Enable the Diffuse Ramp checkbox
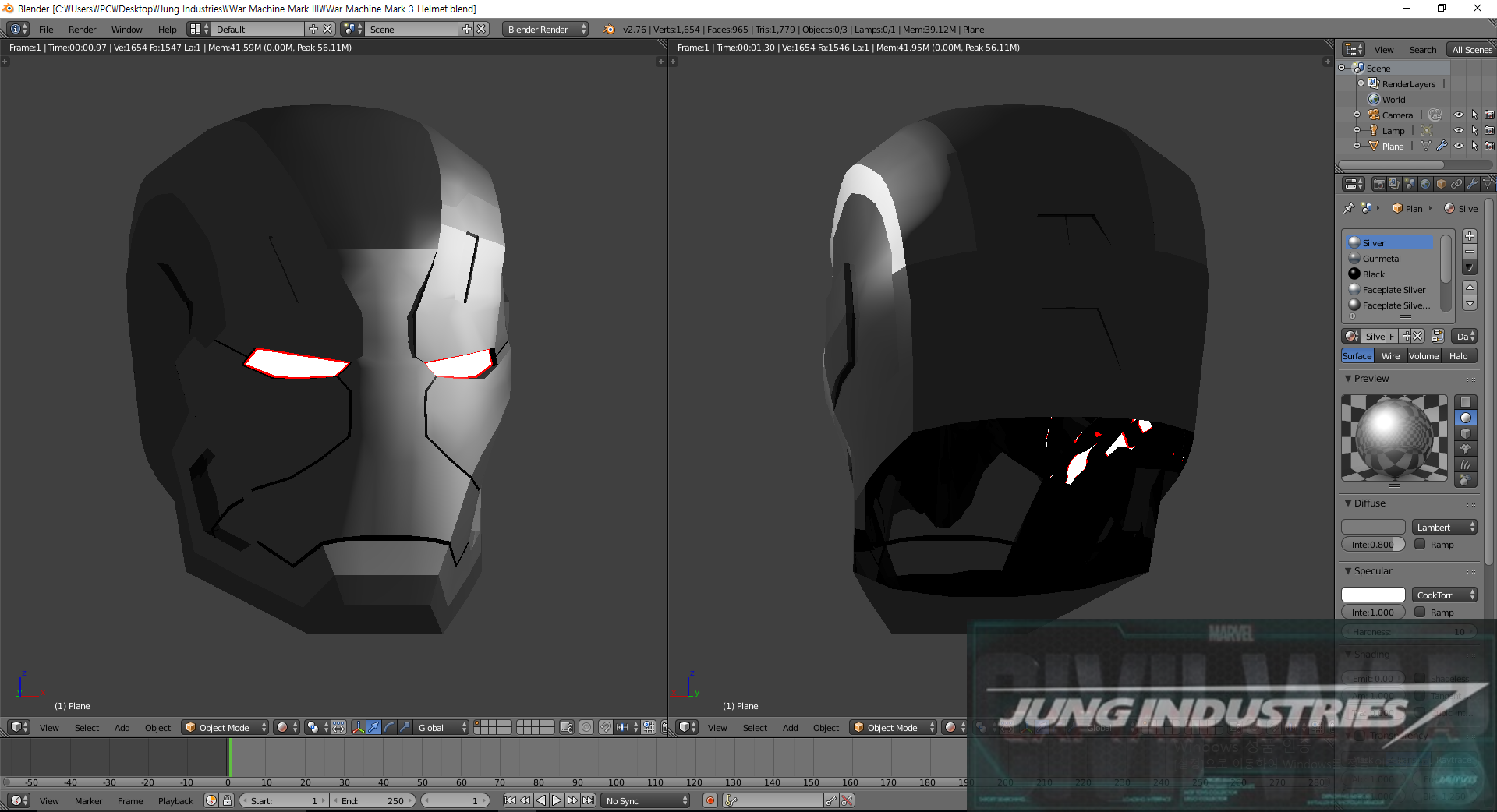Screen dimensions: 1497x812 click(x=1420, y=544)
